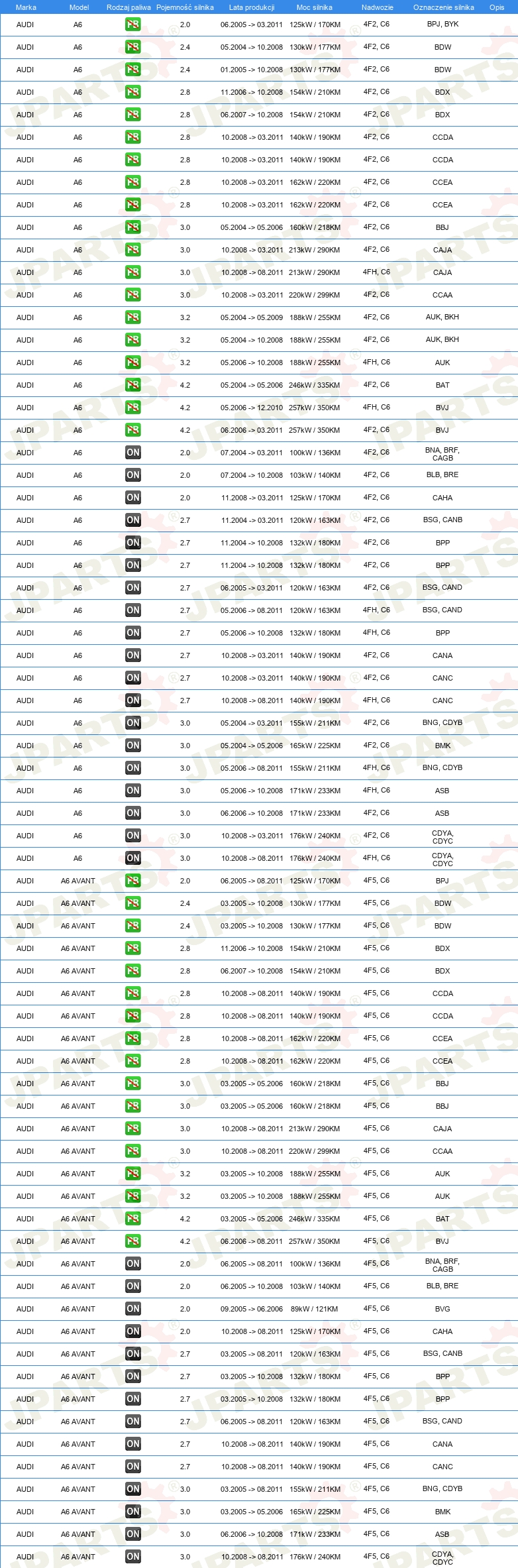This screenshot has width=518, height=1568.
Task: Click petrol icon in A6 AVANT BDX 11.2006 row
Action: 133,948
